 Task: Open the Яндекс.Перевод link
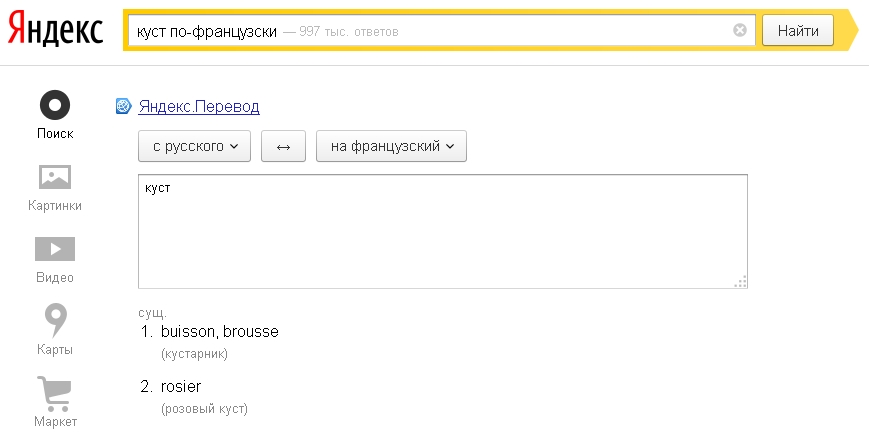point(199,106)
